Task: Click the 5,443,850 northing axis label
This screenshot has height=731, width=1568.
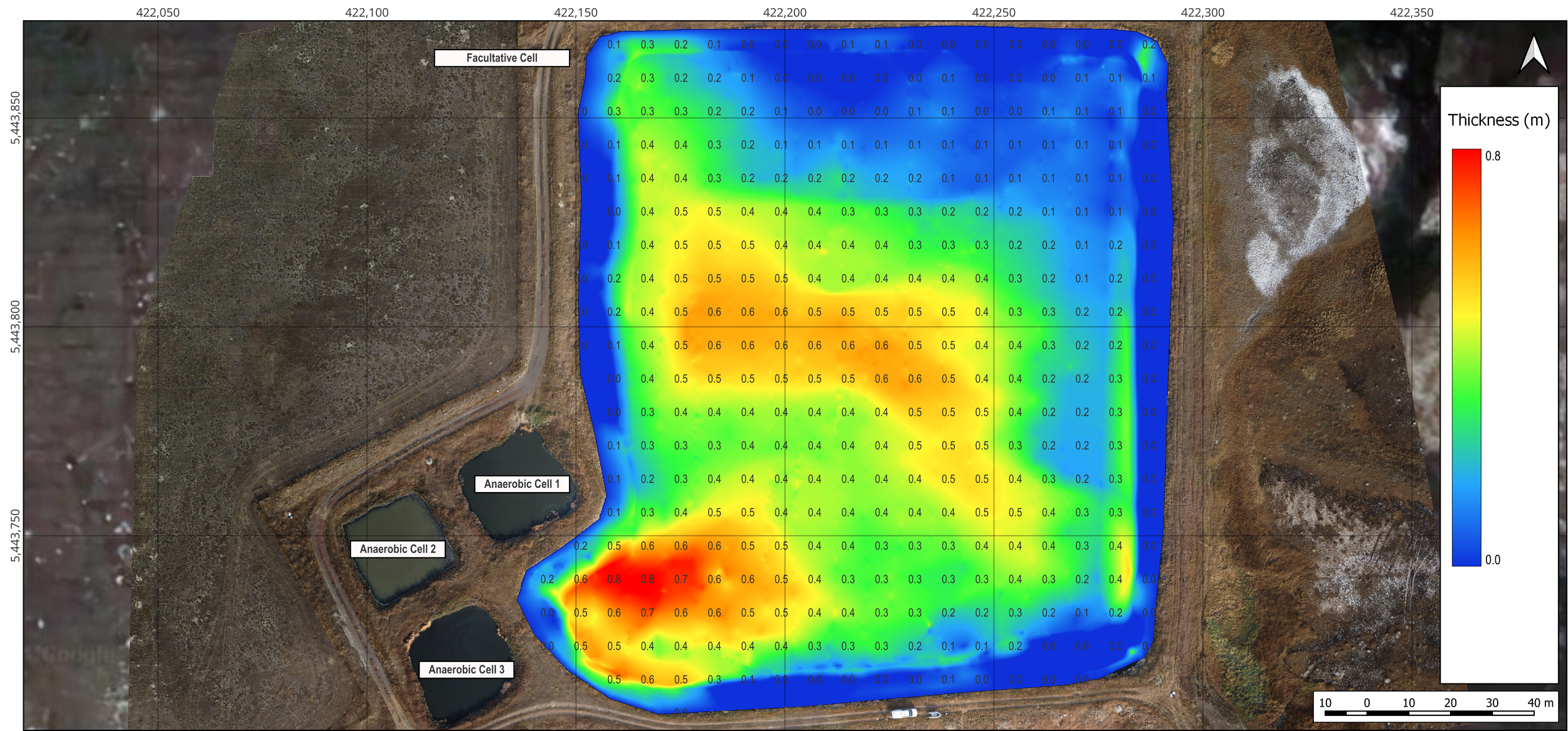Action: pos(16,118)
